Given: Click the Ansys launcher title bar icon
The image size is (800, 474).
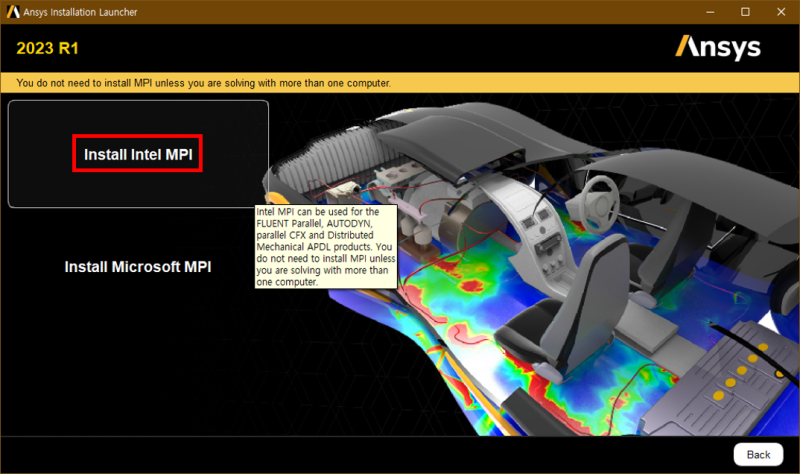Looking at the screenshot, I should tap(13, 12).
